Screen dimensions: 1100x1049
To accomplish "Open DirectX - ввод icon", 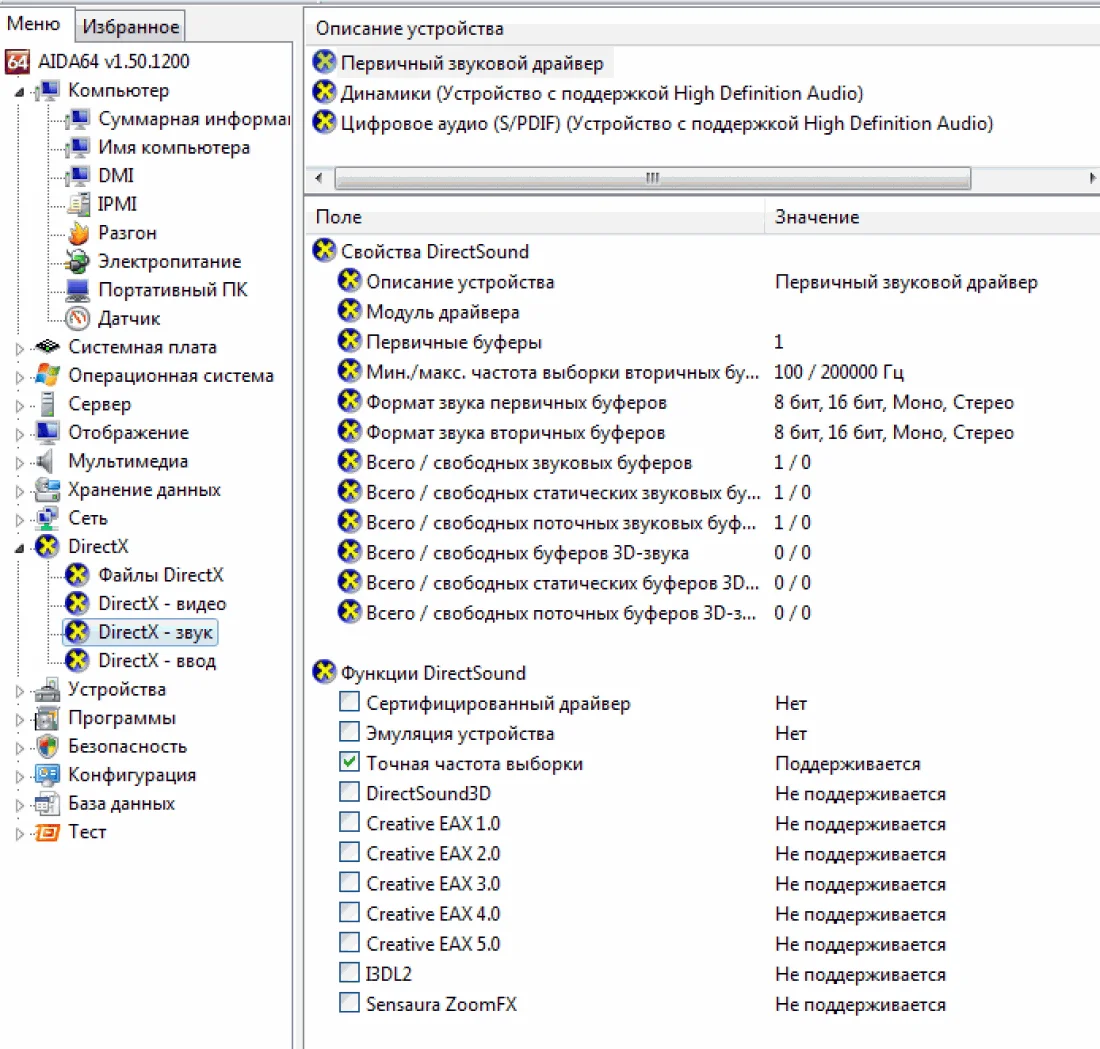I will coord(77,661).
